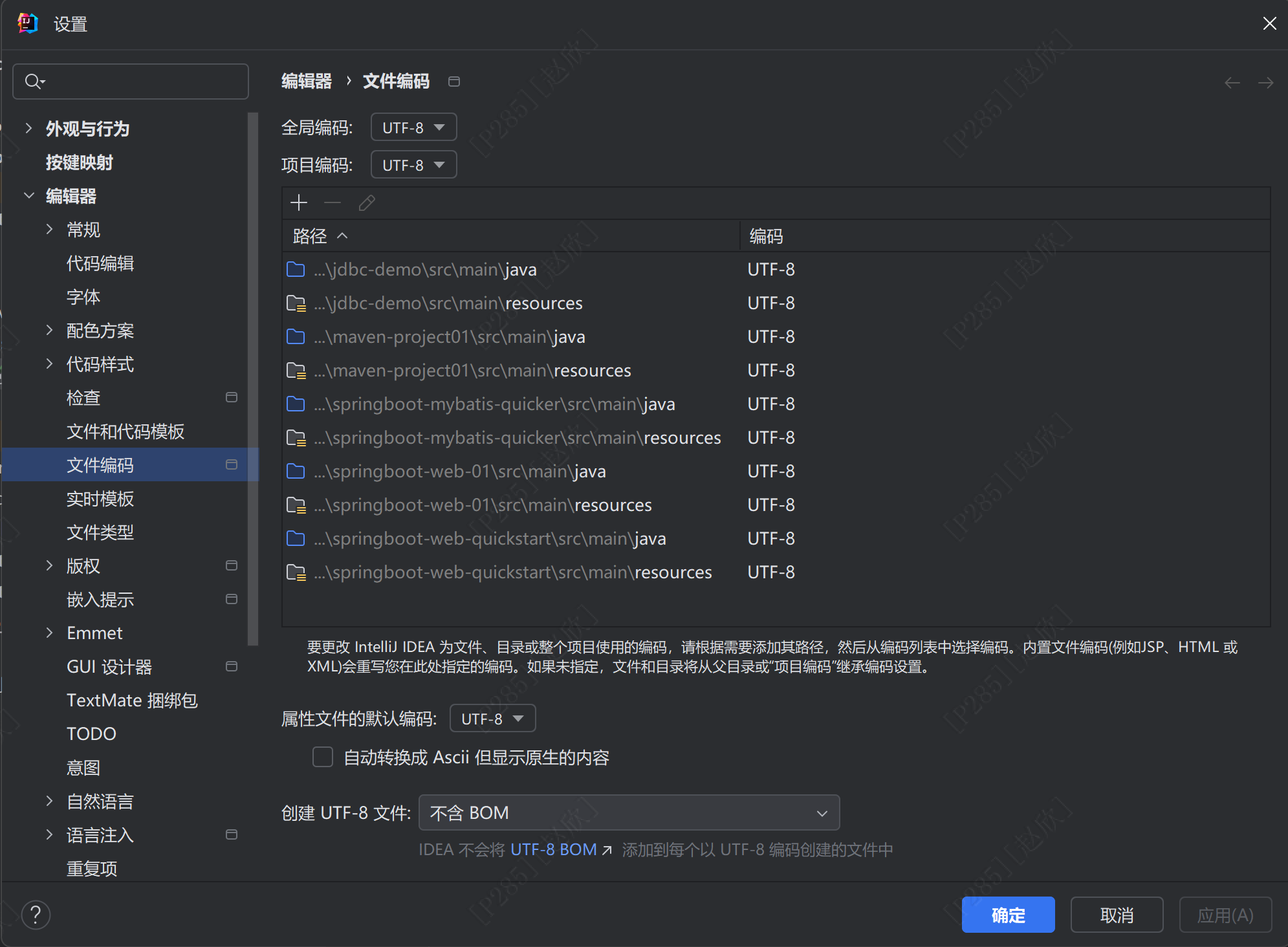The height and width of the screenshot is (947, 1288).
Task: Enable 自动转换成 Ascii checkbox
Action: coord(323,757)
